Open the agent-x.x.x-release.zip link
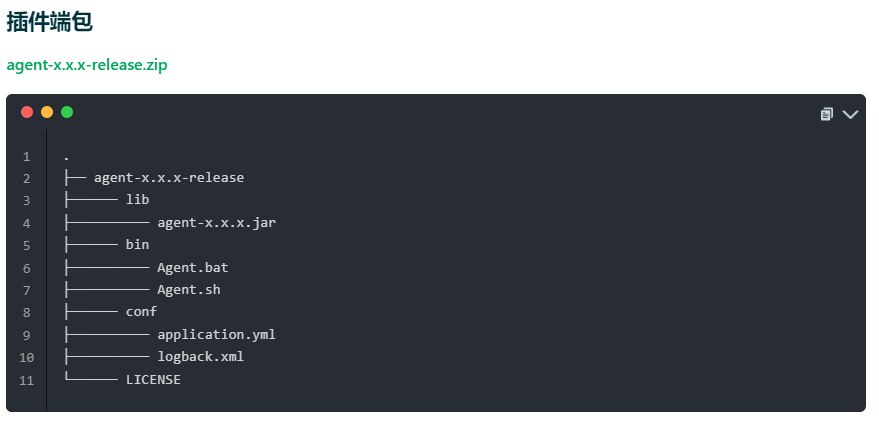This screenshot has width=879, height=423. coord(87,65)
